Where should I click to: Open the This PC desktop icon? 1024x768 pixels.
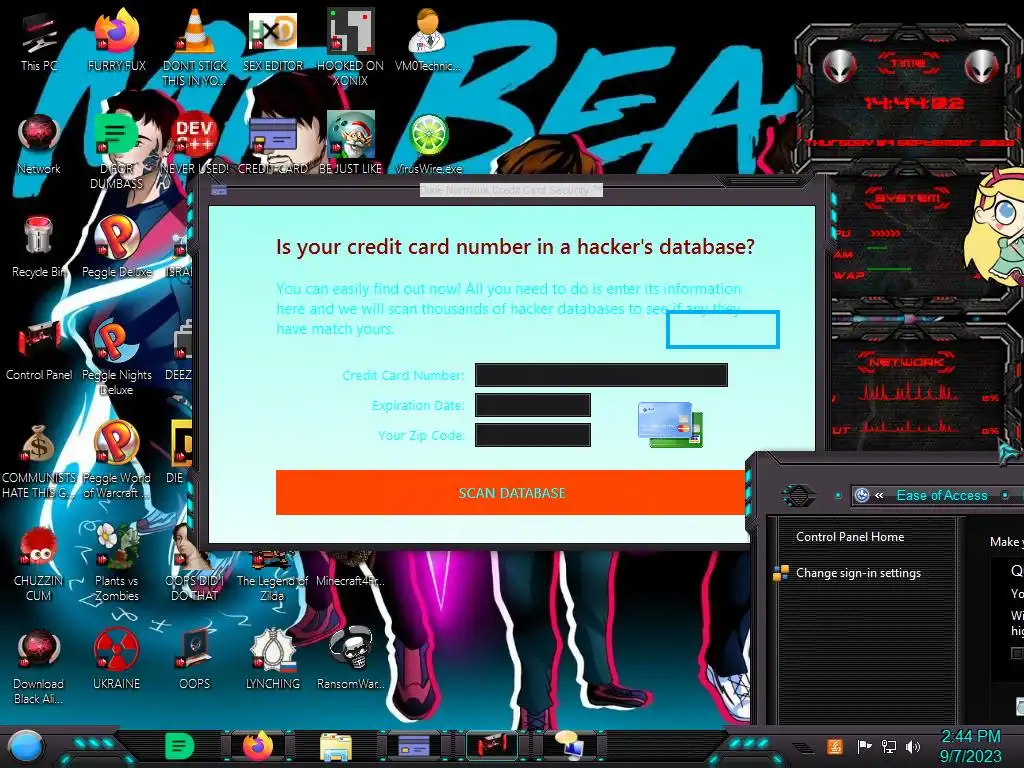point(39,42)
